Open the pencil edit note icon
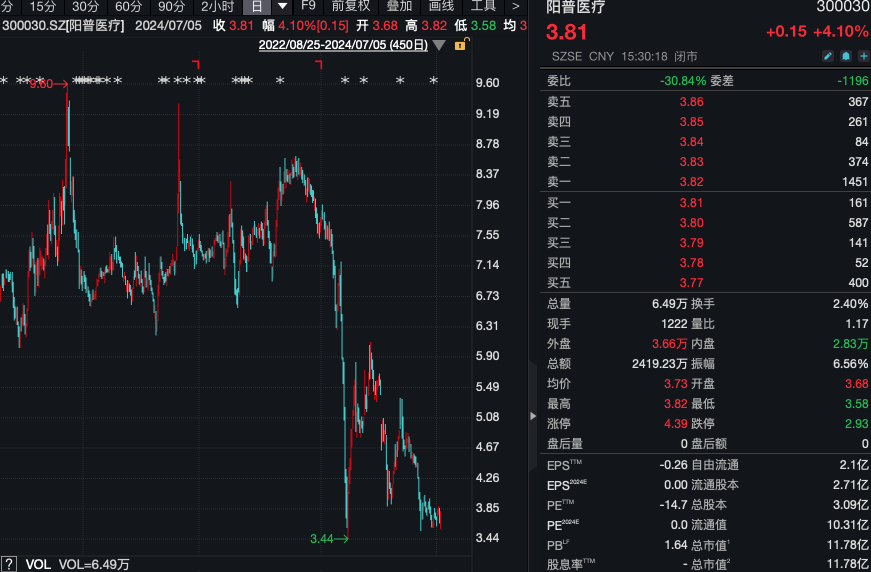The width and height of the screenshot is (871, 572). pos(828,56)
